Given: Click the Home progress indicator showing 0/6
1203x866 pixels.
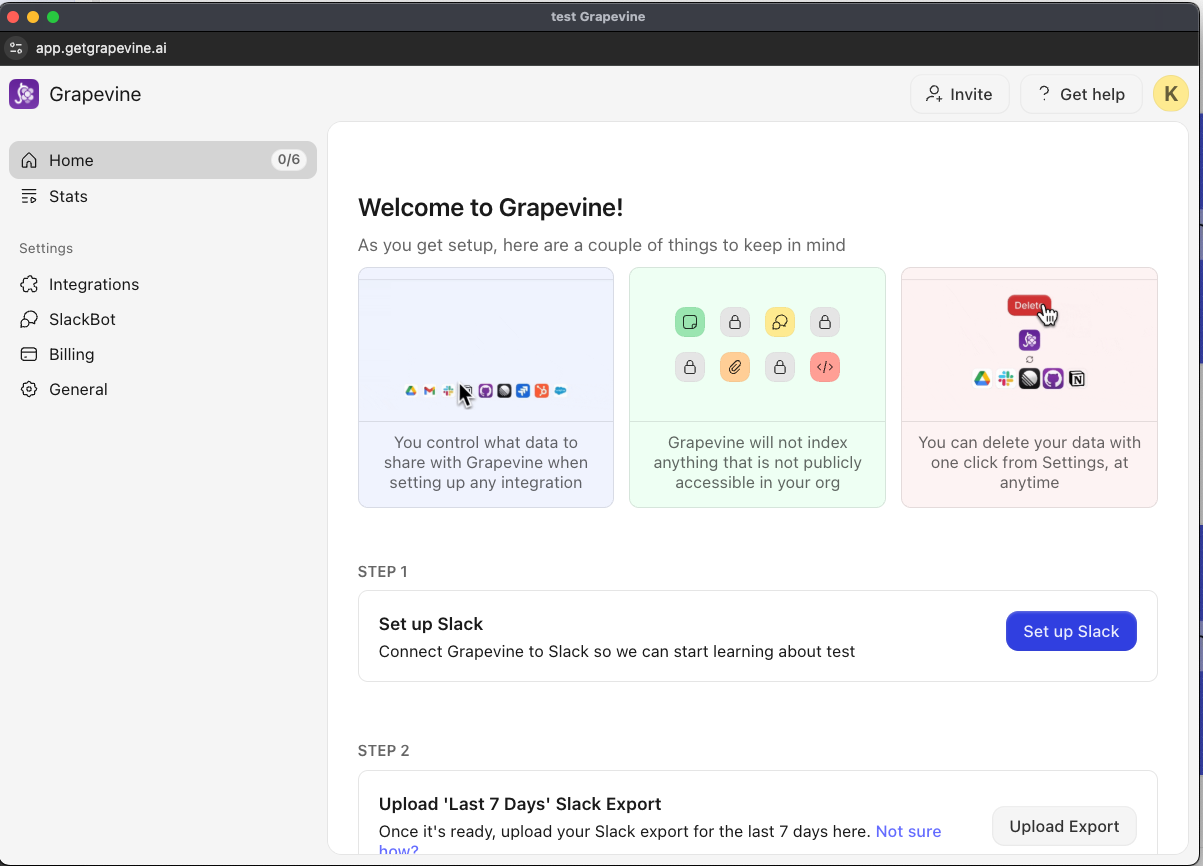Looking at the screenshot, I should click(x=289, y=159).
